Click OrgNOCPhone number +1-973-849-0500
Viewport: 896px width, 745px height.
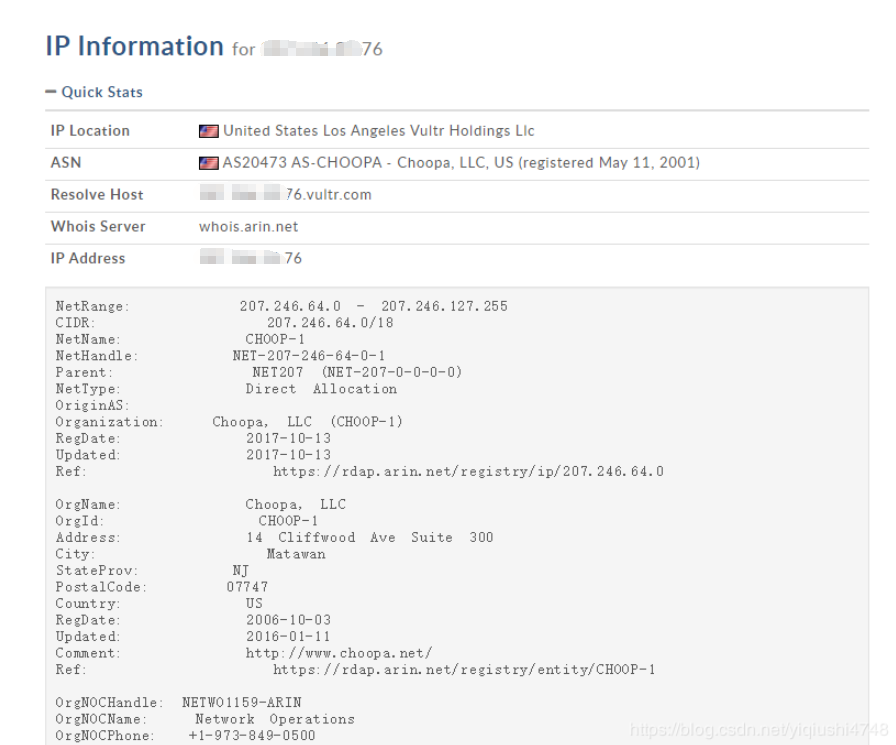[x=252, y=735]
